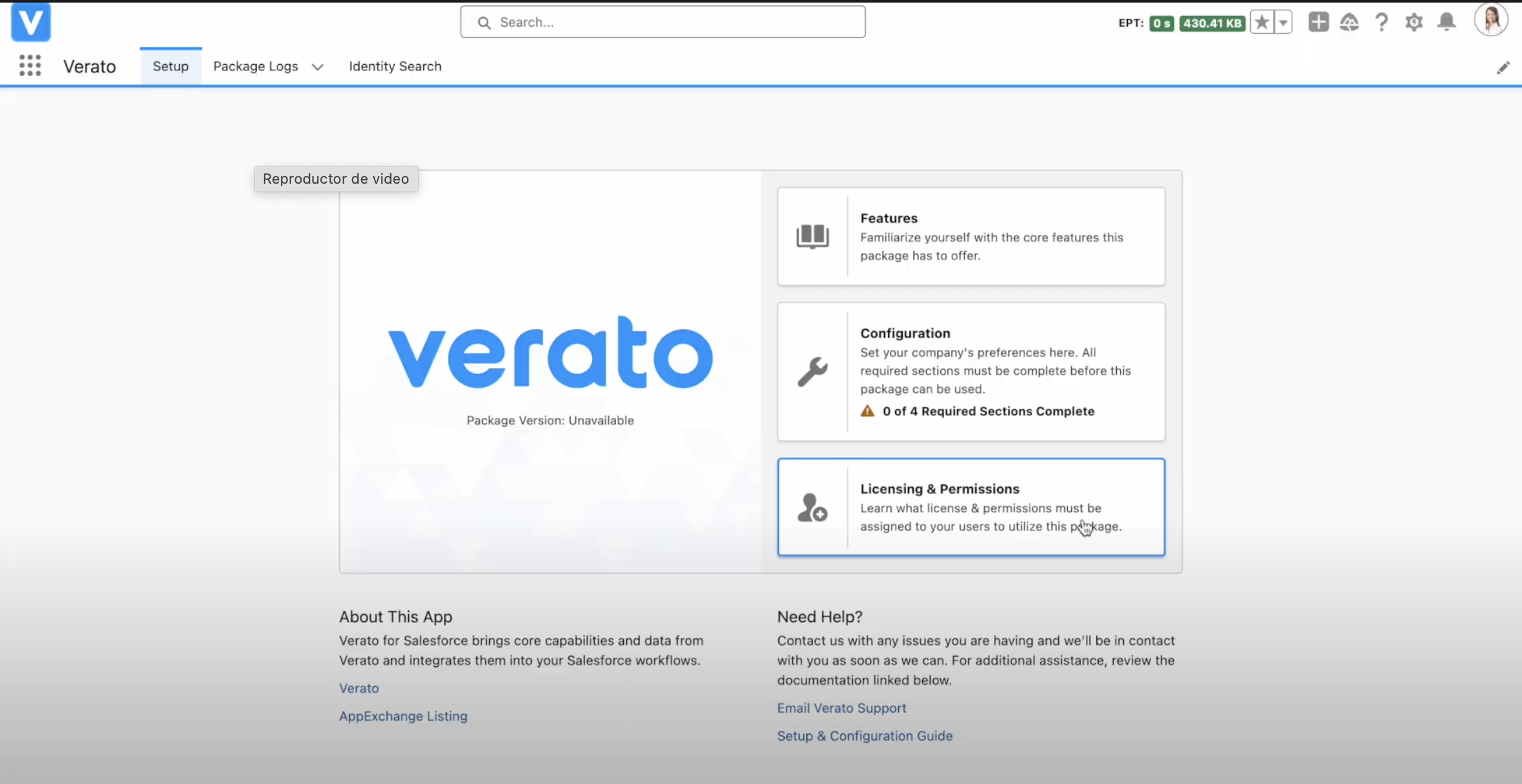Screen dimensions: 1522x784
Task: Click the Email Verato Support link
Action: click(841, 708)
